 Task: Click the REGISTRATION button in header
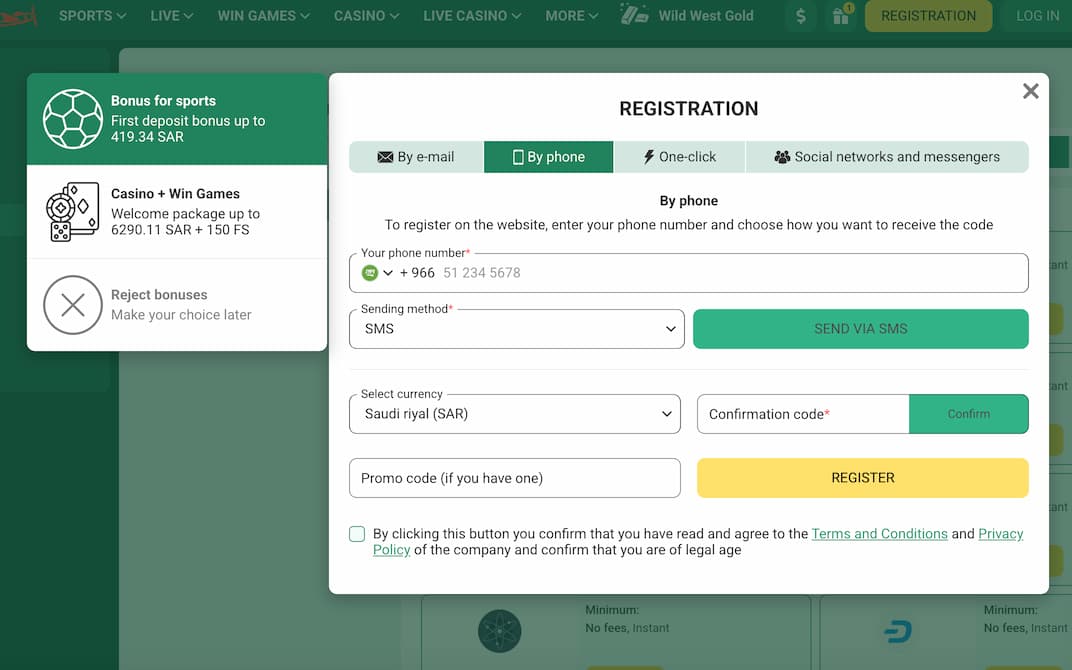pyautogui.click(x=928, y=16)
